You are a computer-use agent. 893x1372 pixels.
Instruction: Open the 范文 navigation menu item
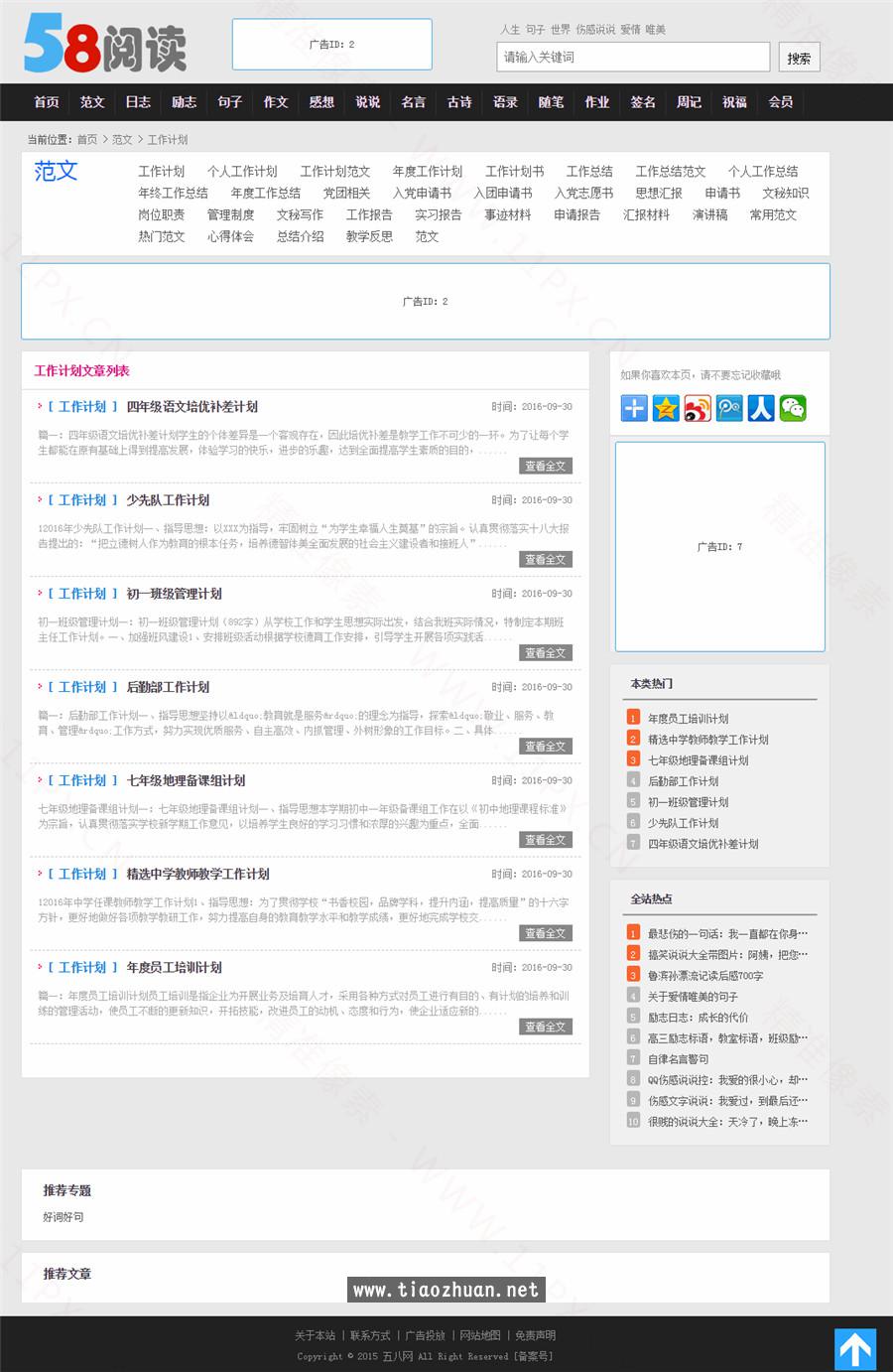coord(91,102)
